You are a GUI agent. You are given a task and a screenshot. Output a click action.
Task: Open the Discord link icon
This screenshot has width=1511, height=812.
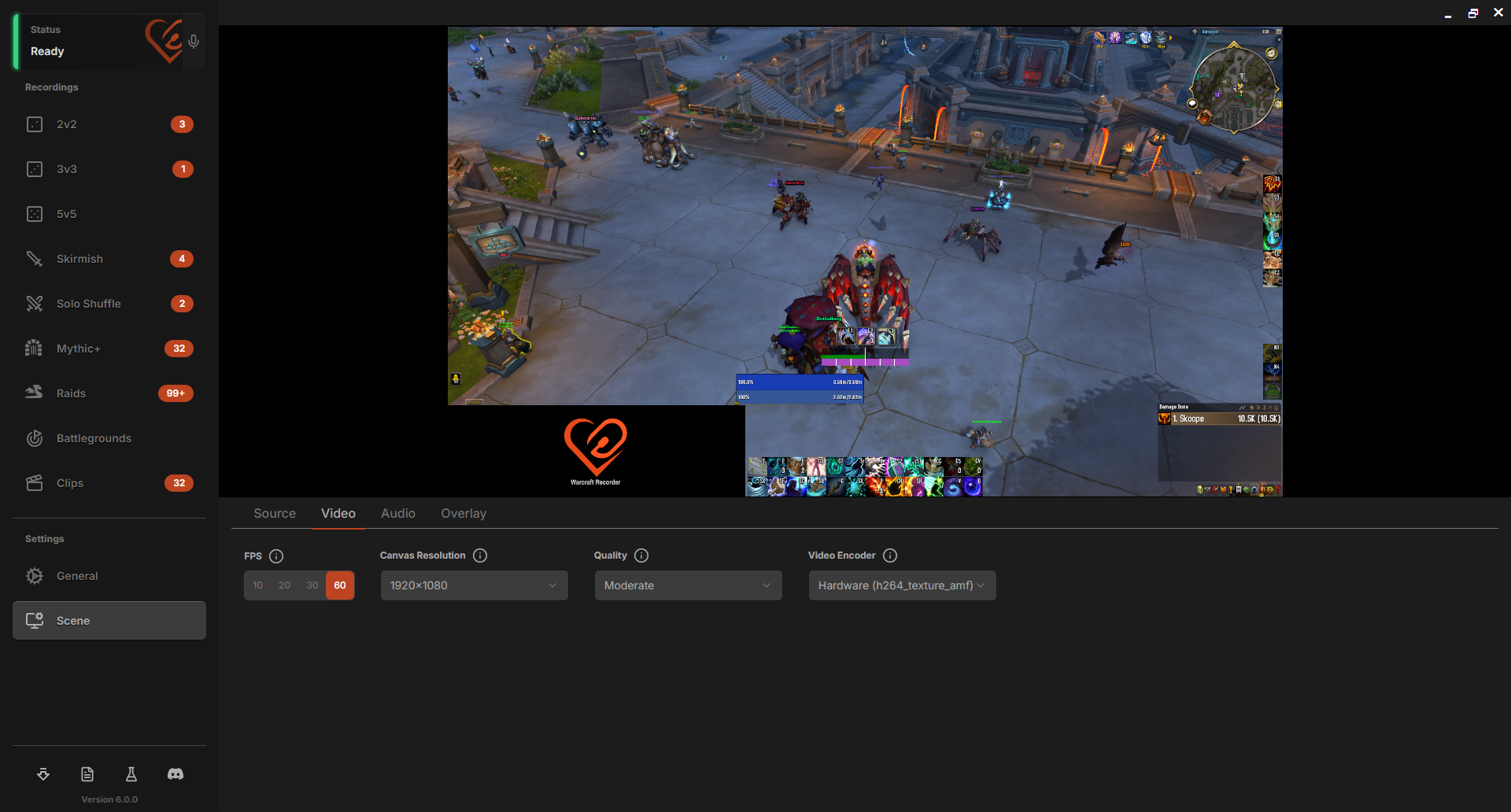(x=175, y=774)
